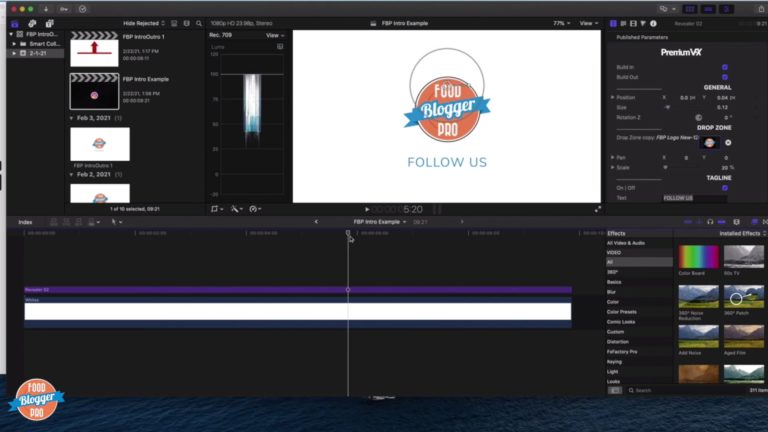Image resolution: width=768 pixels, height=432 pixels.
Task: Disable the Tagline On | Off checkbox
Action: point(724,187)
